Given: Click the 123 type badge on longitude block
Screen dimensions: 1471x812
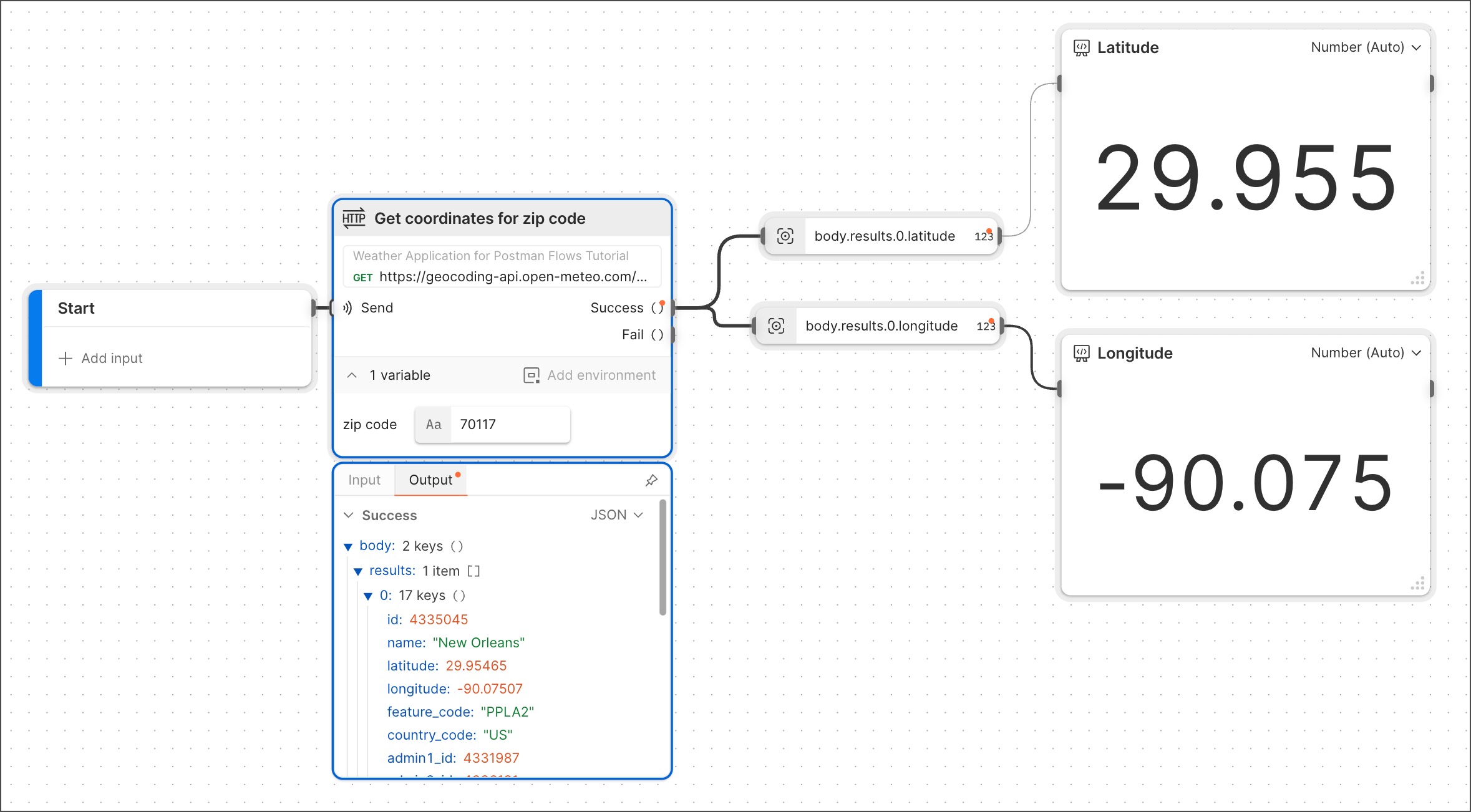Looking at the screenshot, I should pyautogui.click(x=986, y=326).
